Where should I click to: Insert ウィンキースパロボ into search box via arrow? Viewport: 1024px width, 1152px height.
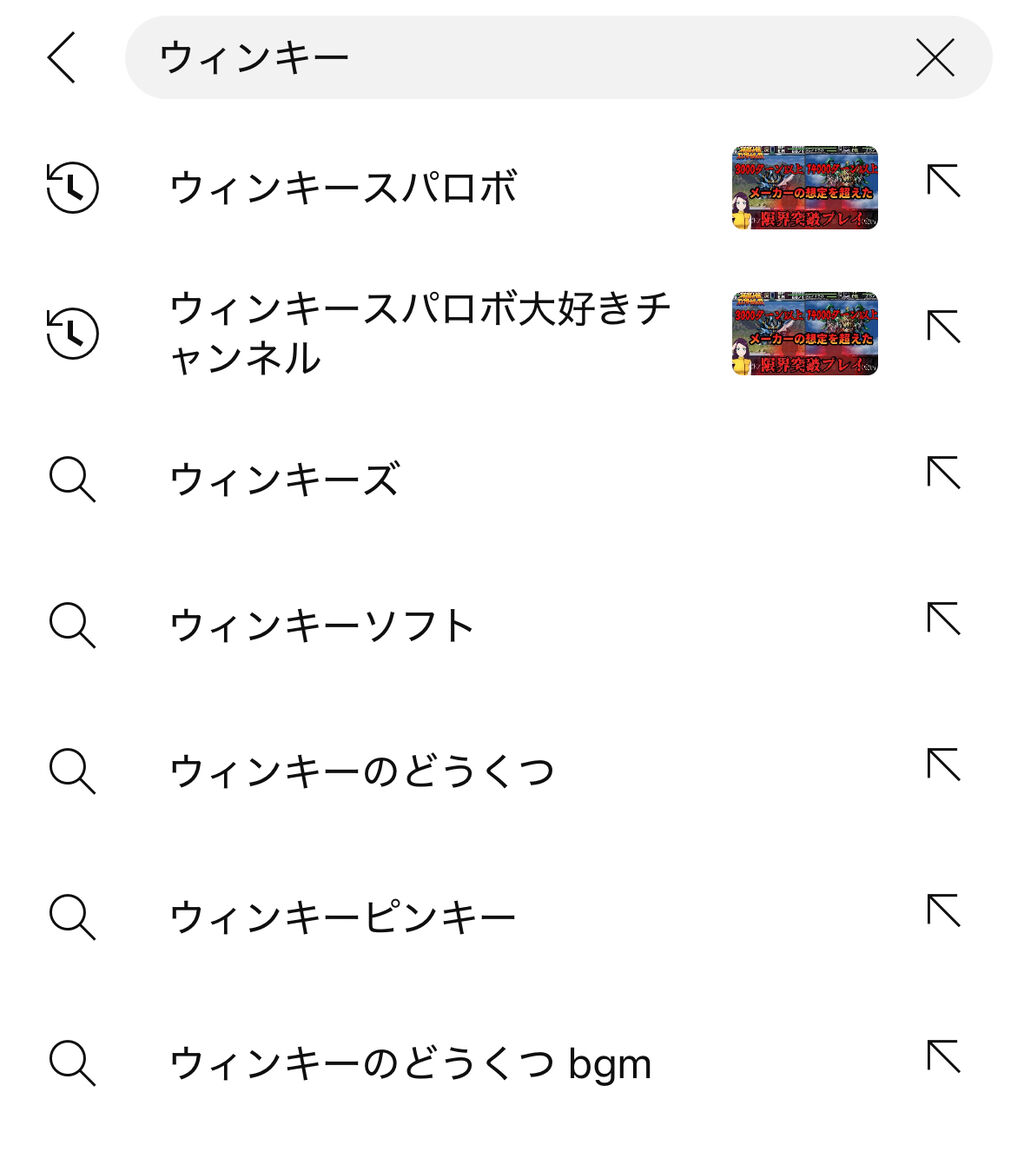tap(943, 182)
